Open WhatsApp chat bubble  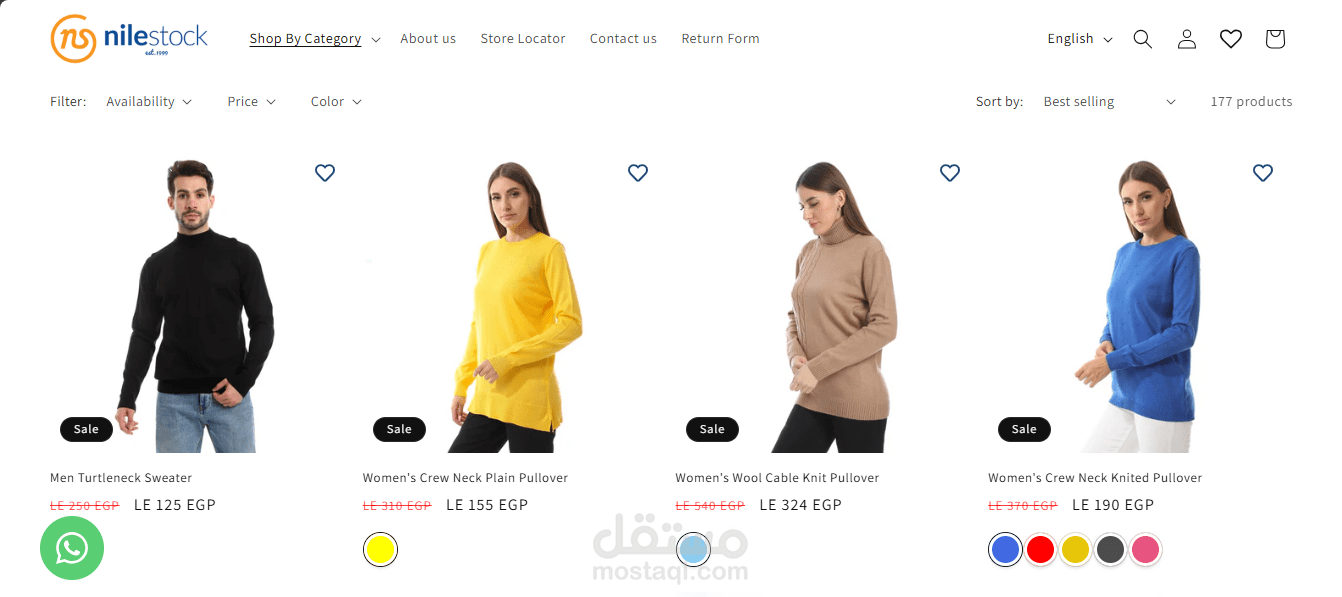[72, 548]
